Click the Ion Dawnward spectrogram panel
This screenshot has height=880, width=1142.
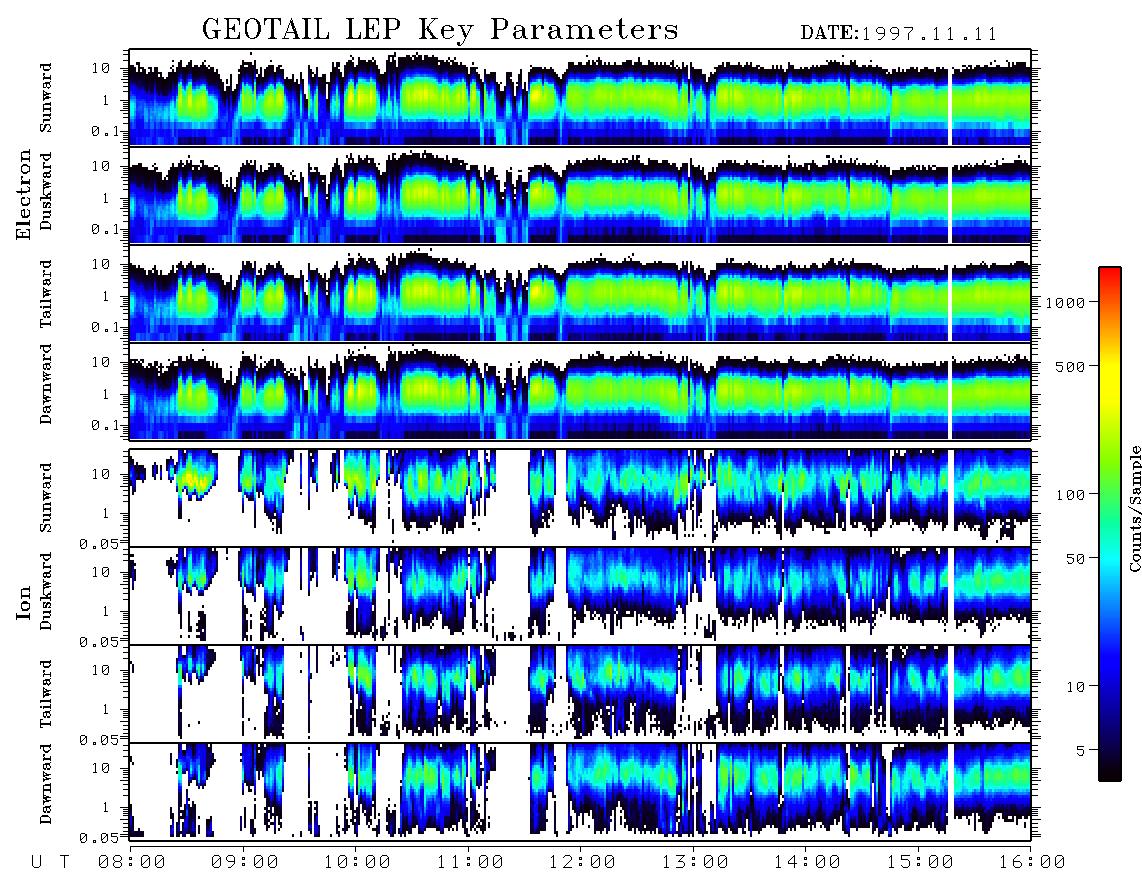(580, 791)
